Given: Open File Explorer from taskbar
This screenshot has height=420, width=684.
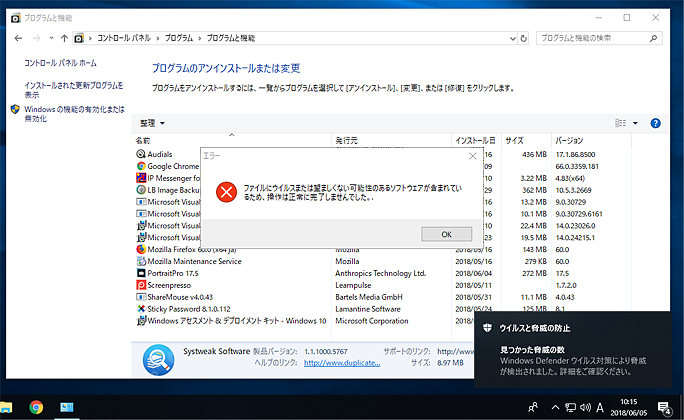Looking at the screenshot, I should tap(6, 407).
